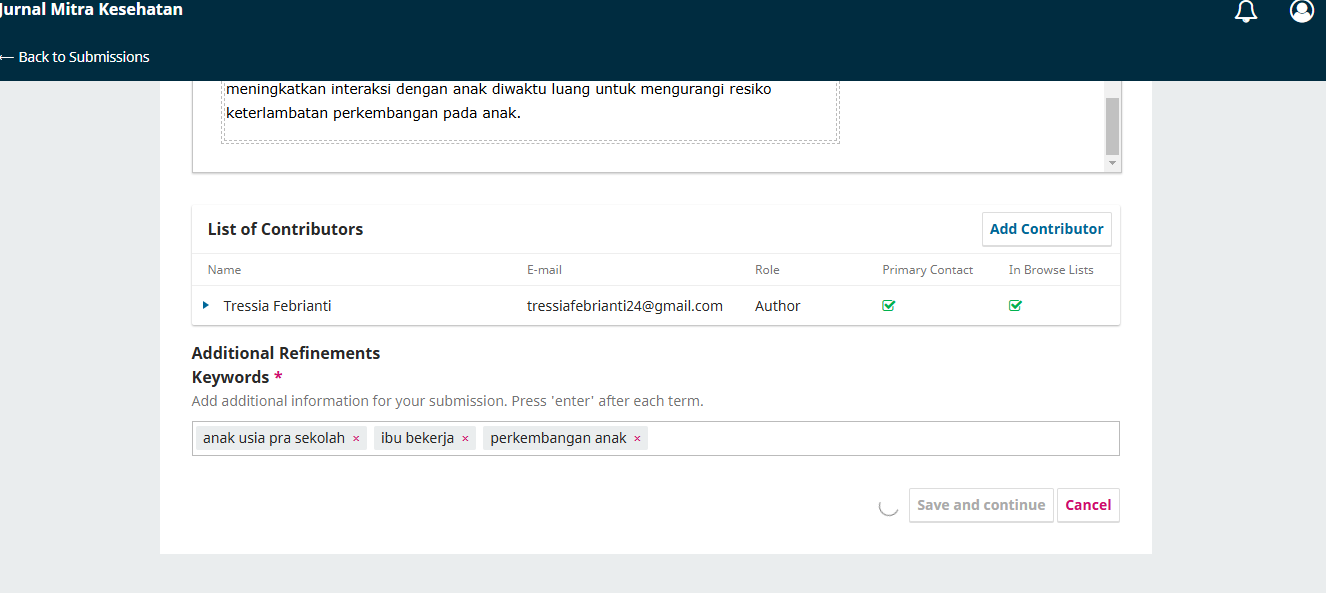Viewport: 1326px width, 593px height.
Task: Click inside the Keywords input field
Action: click(x=880, y=439)
